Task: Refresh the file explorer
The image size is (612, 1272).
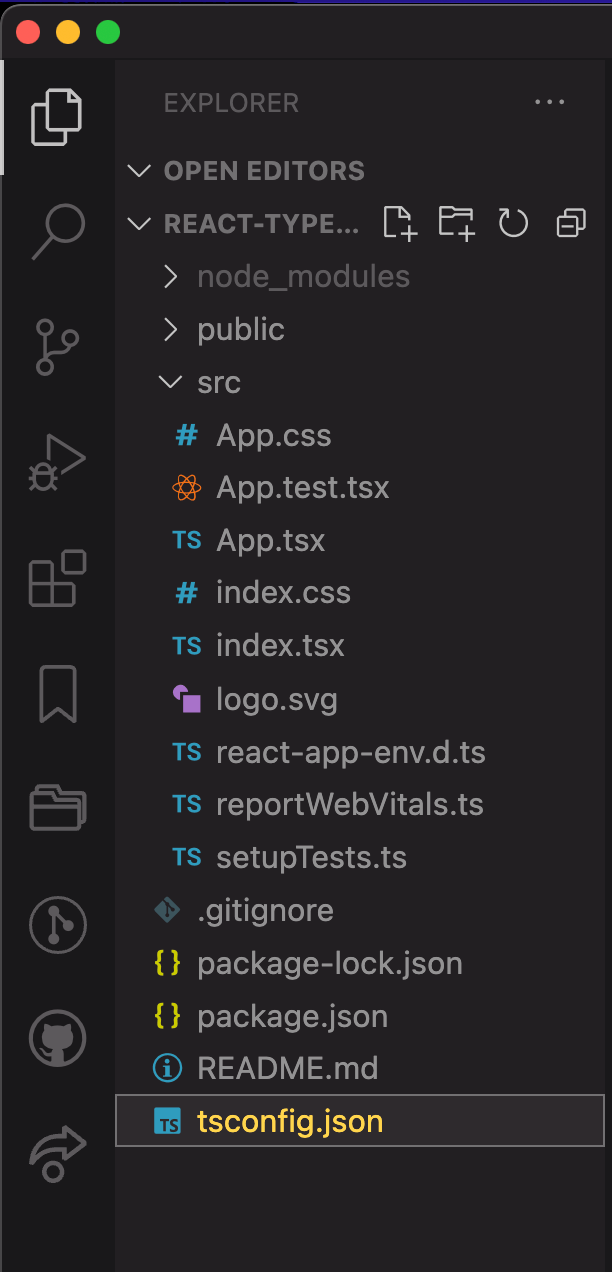Action: coord(513,223)
